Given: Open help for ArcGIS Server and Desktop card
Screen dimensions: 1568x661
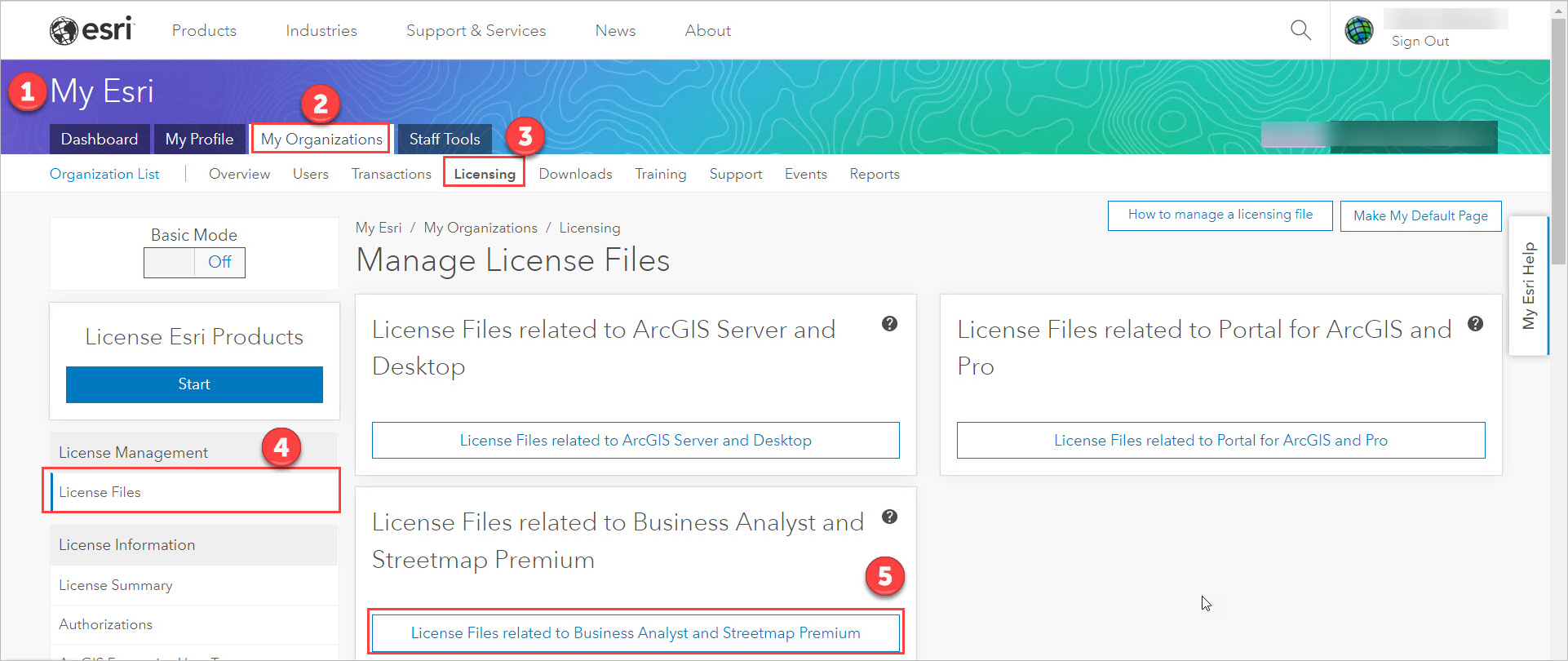Looking at the screenshot, I should coord(889,324).
